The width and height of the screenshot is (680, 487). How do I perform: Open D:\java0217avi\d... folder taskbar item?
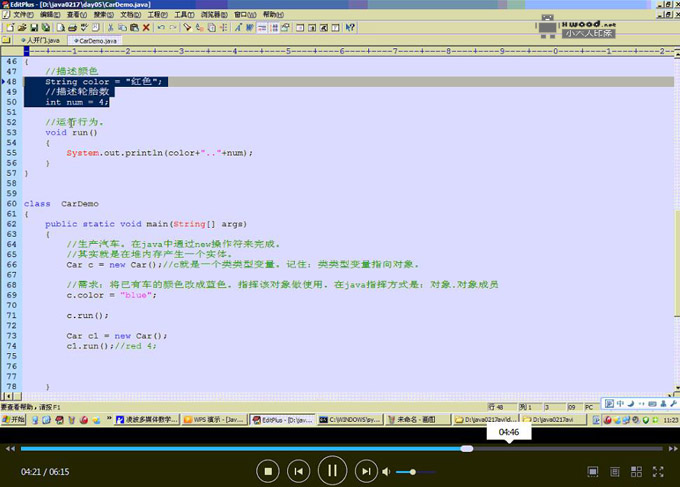[486, 420]
